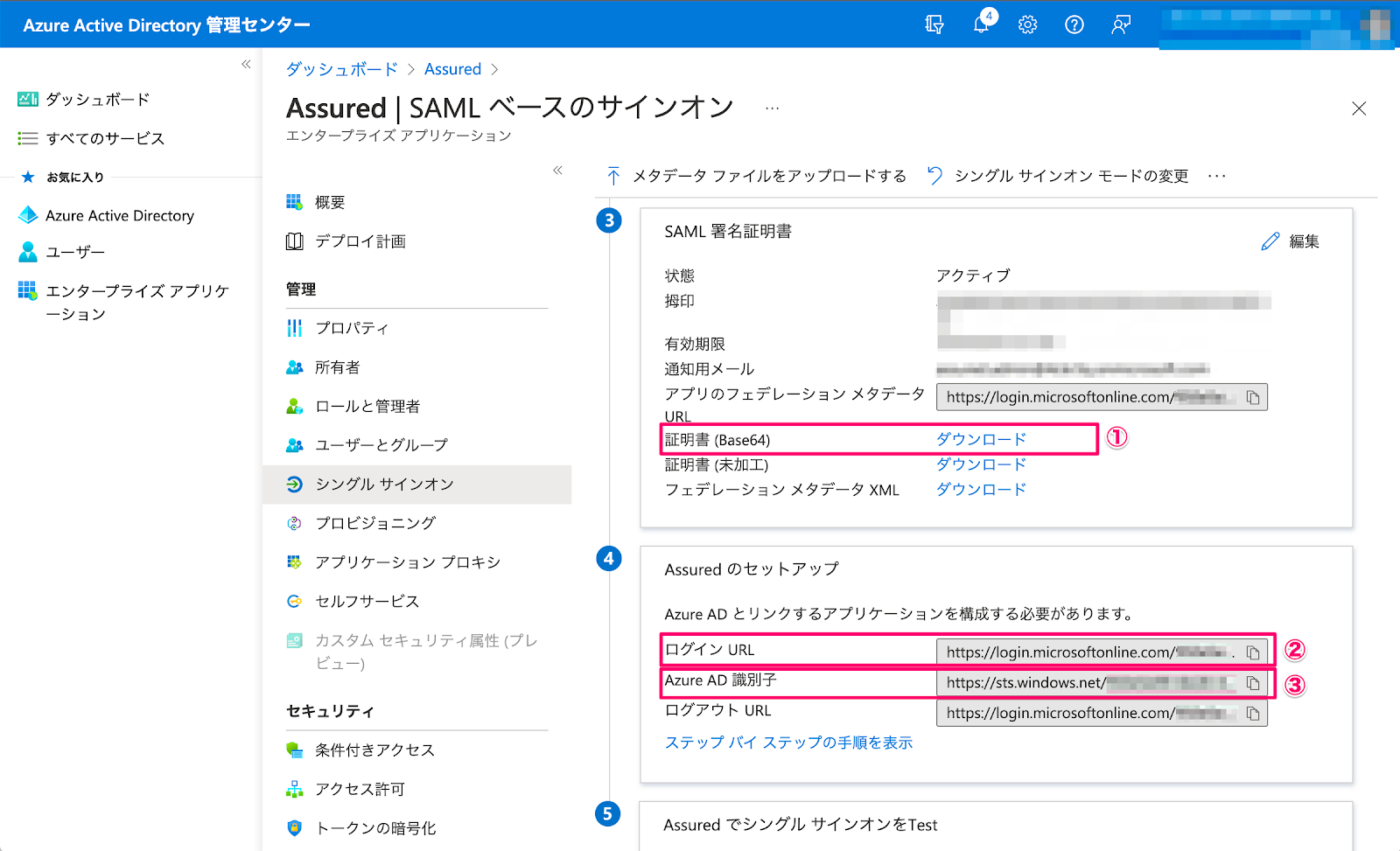
Task: Click the Assured breadcrumb link
Action: (452, 69)
